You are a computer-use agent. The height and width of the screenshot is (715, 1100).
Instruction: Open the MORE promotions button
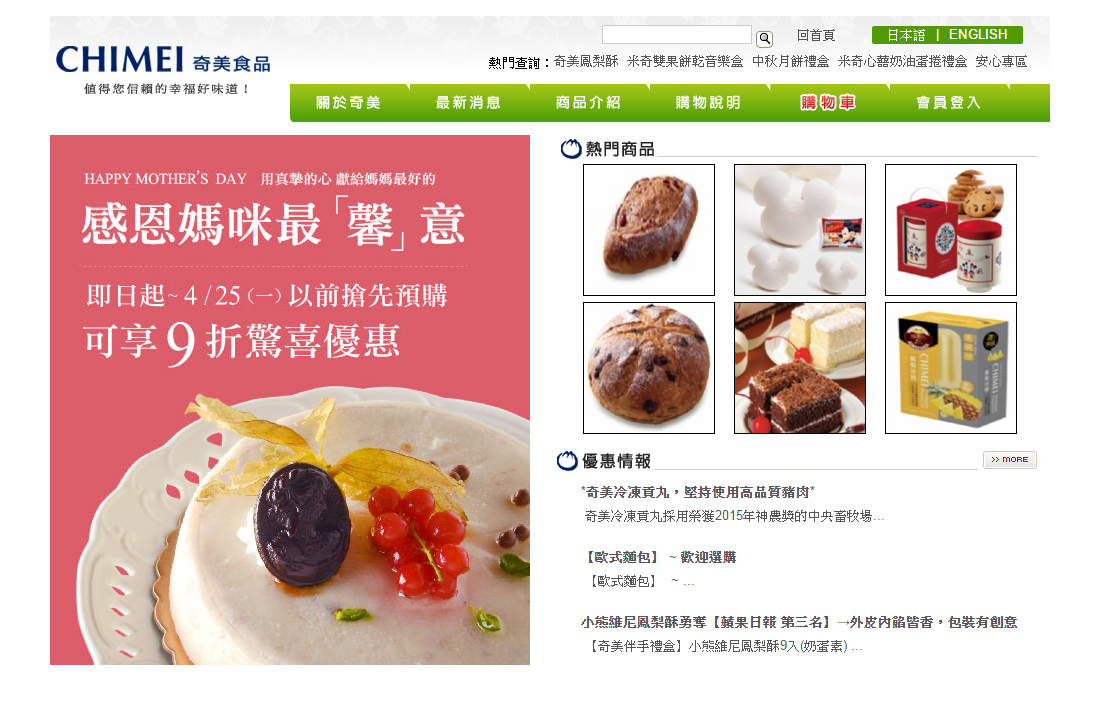pyautogui.click(x=1010, y=460)
